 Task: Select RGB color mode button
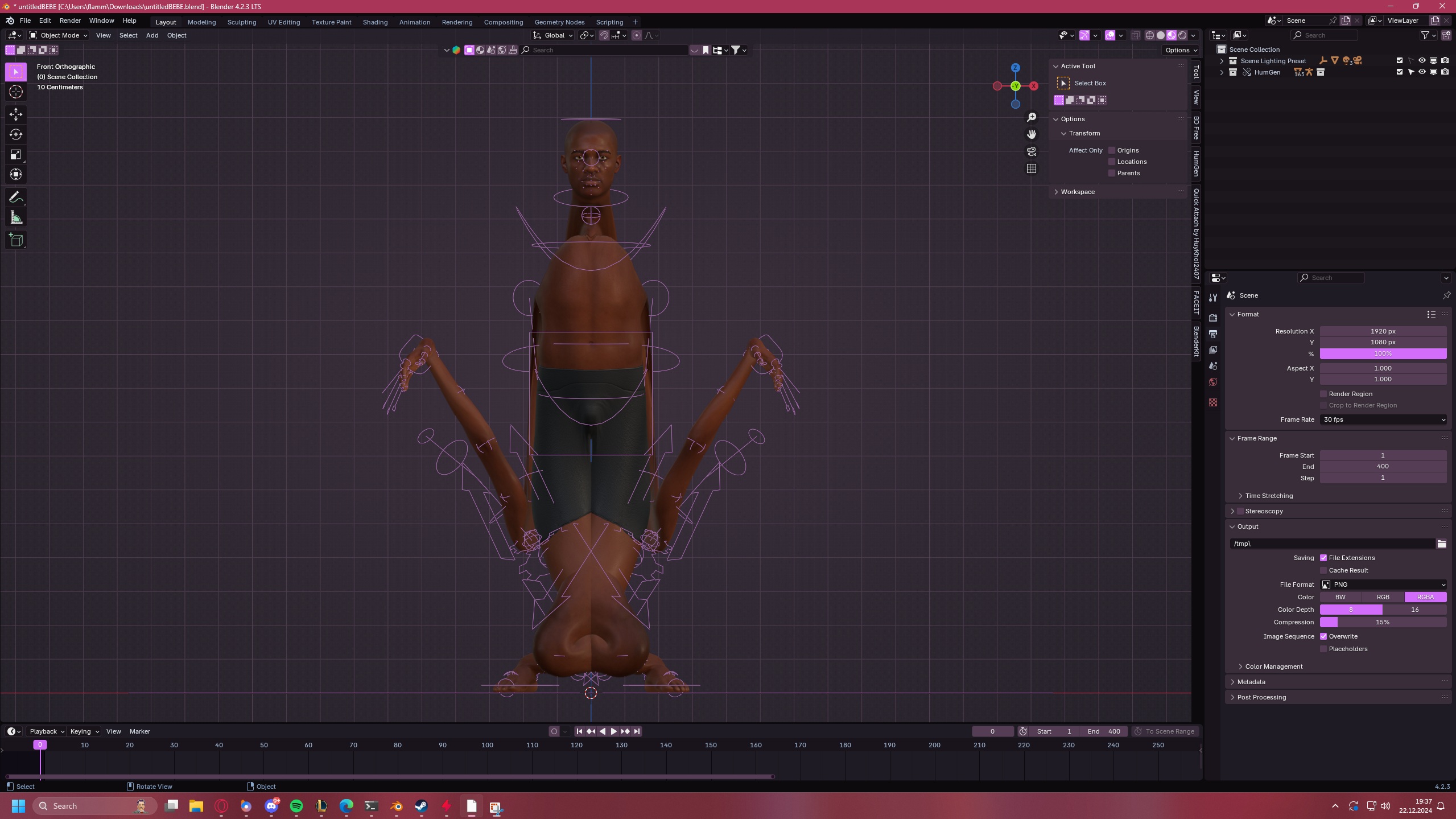[1383, 597]
